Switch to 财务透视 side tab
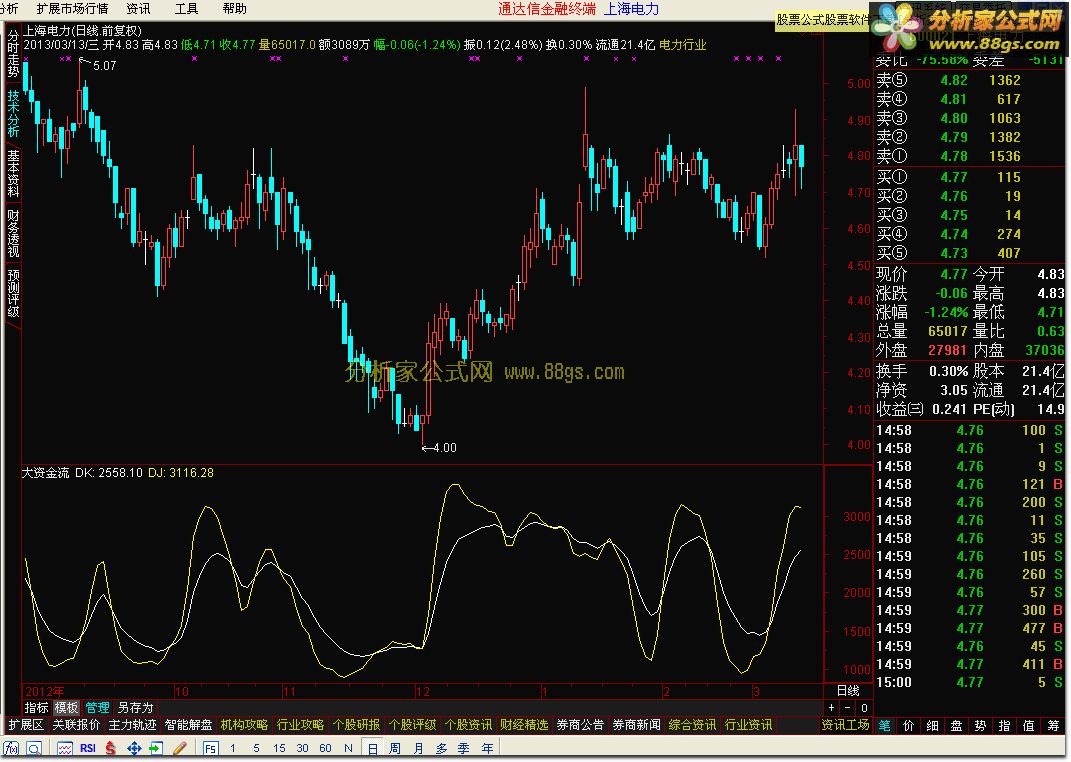The width and height of the screenshot is (1071, 762). pyautogui.click(x=13, y=233)
